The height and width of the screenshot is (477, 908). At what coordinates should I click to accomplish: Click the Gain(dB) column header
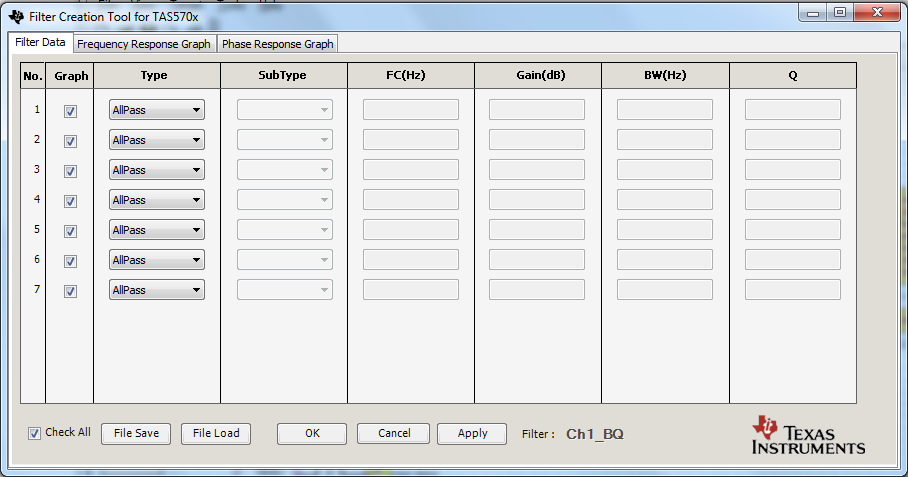click(538, 76)
